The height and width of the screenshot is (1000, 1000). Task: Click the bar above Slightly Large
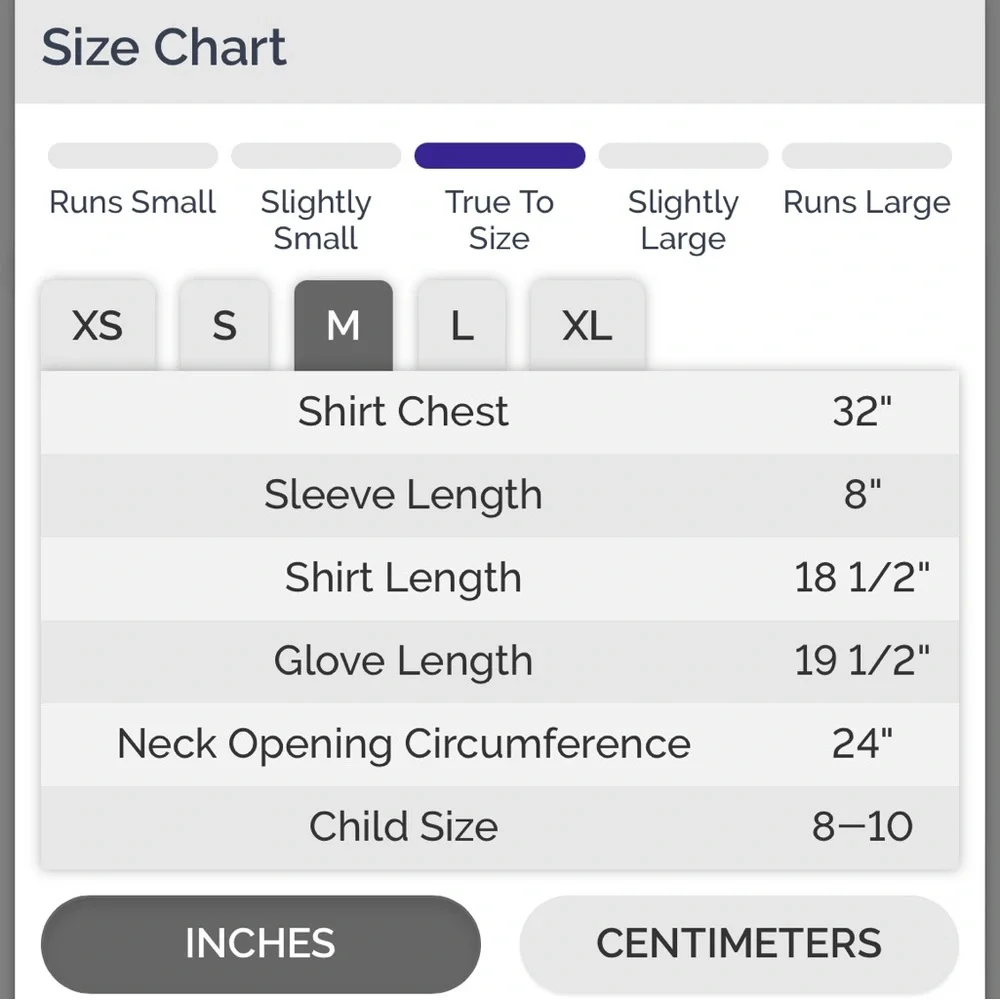pyautogui.click(x=683, y=156)
